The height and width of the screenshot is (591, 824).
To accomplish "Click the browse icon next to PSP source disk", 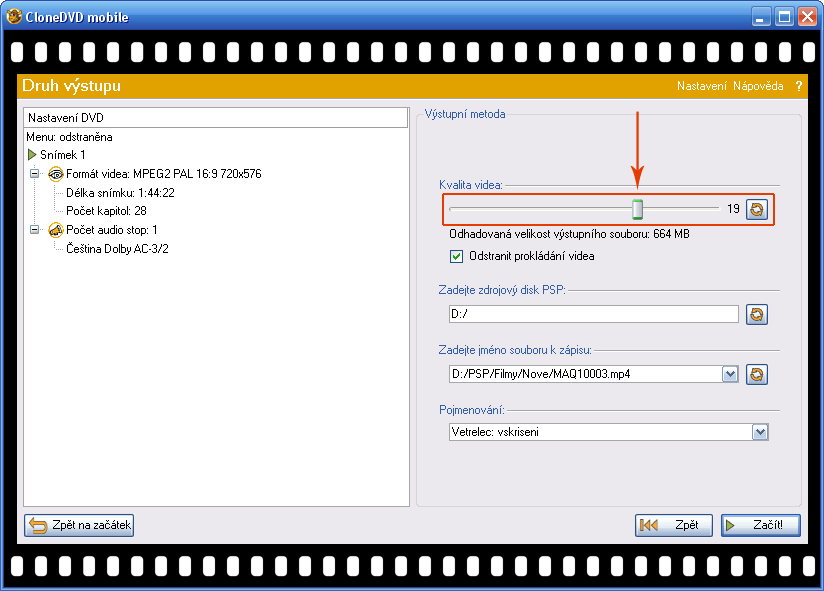I will (757, 315).
